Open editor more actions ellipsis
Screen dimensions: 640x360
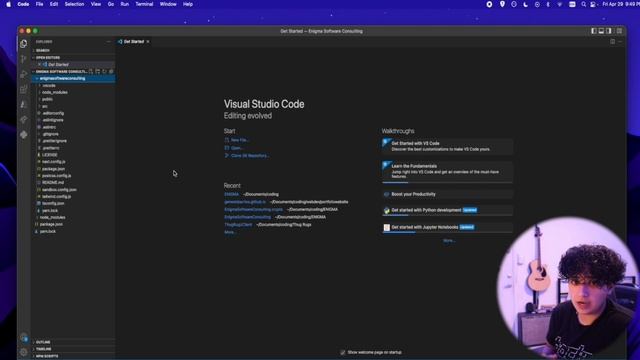point(620,42)
